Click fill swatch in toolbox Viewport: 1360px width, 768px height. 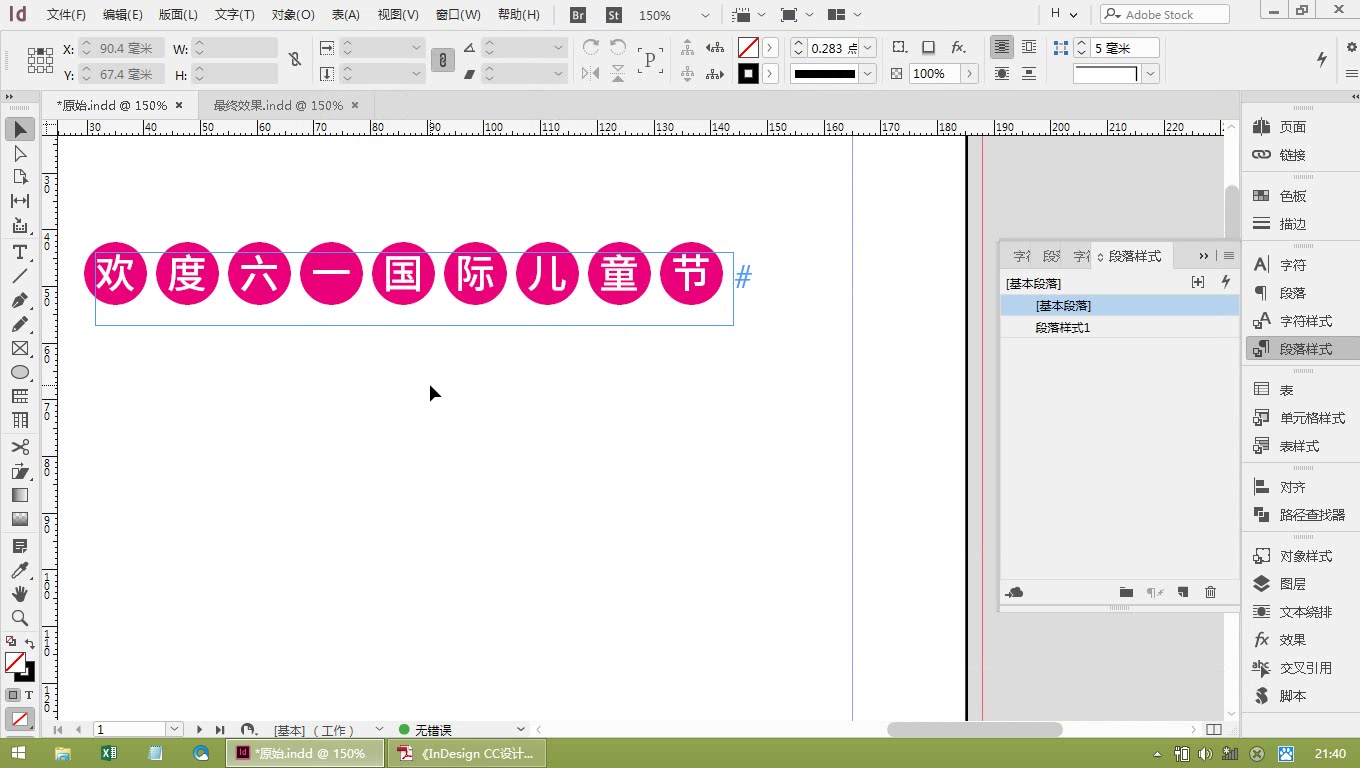tap(15, 662)
